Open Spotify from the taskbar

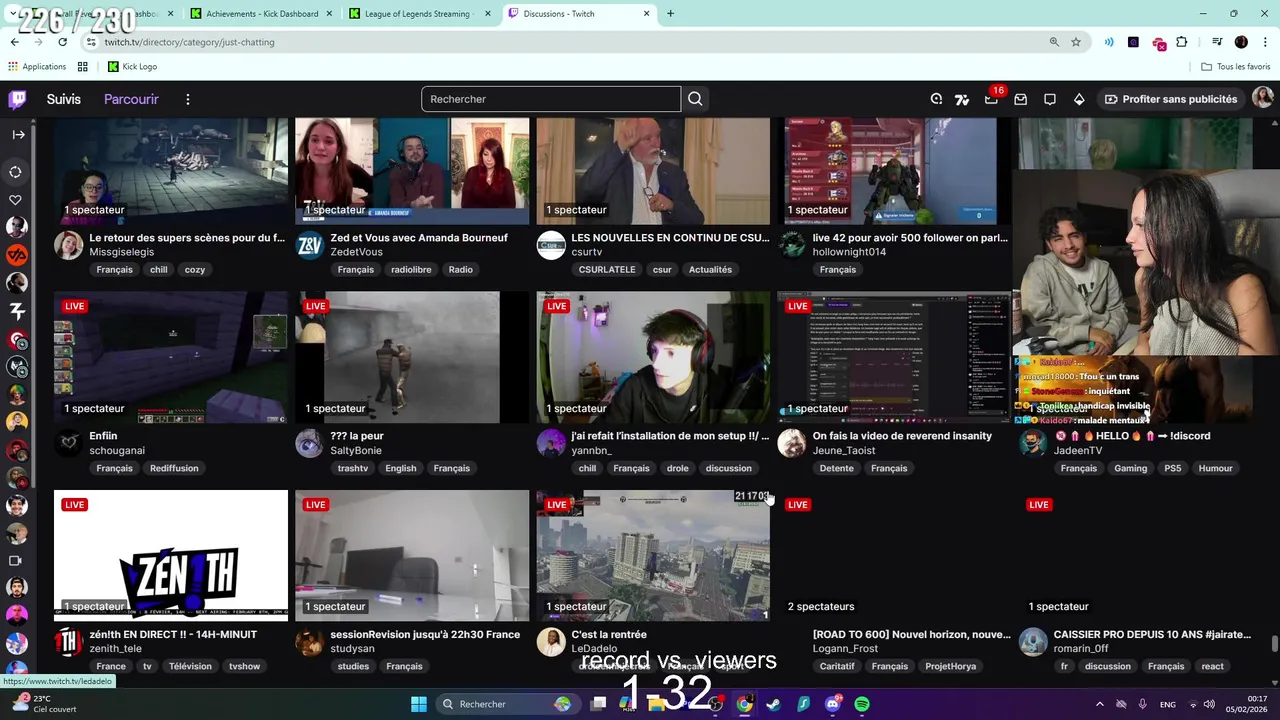pos(862,704)
